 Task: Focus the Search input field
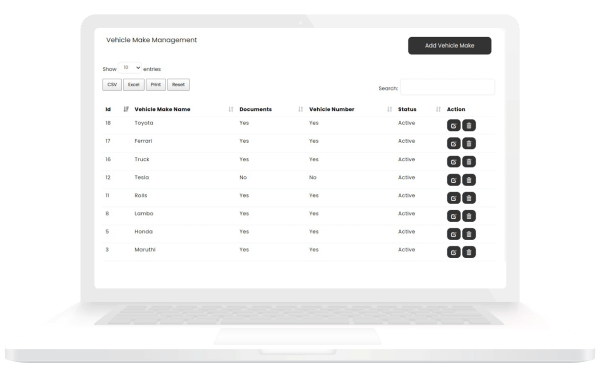(x=447, y=87)
